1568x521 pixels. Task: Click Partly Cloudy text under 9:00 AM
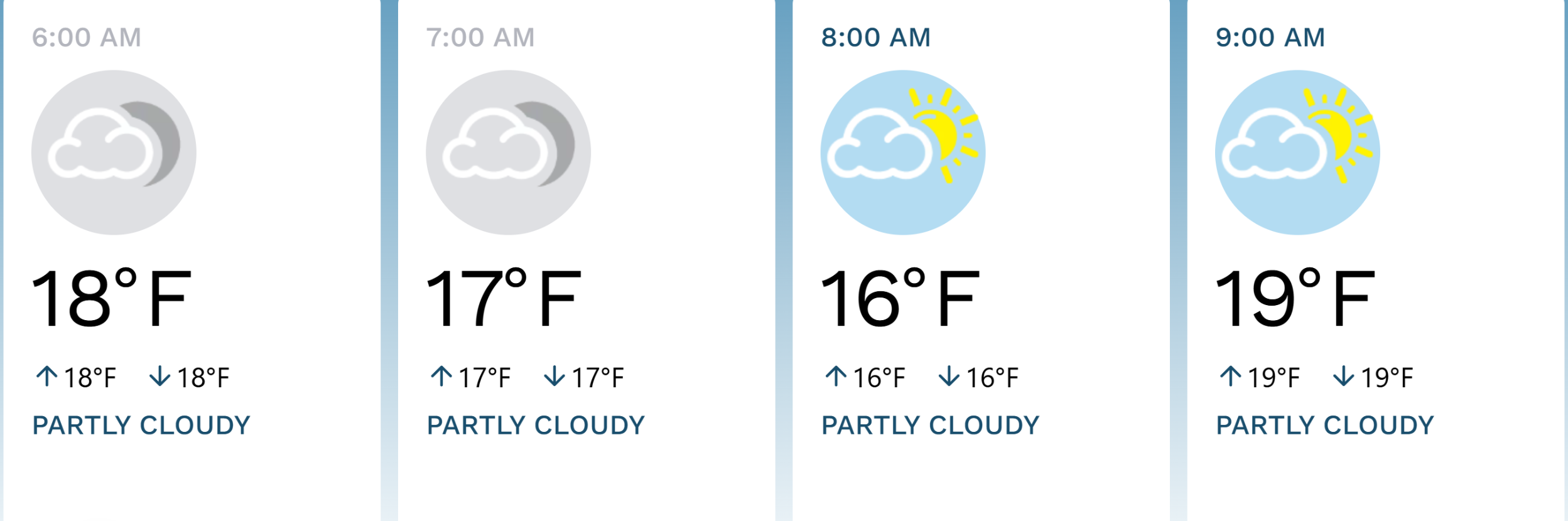point(1325,426)
